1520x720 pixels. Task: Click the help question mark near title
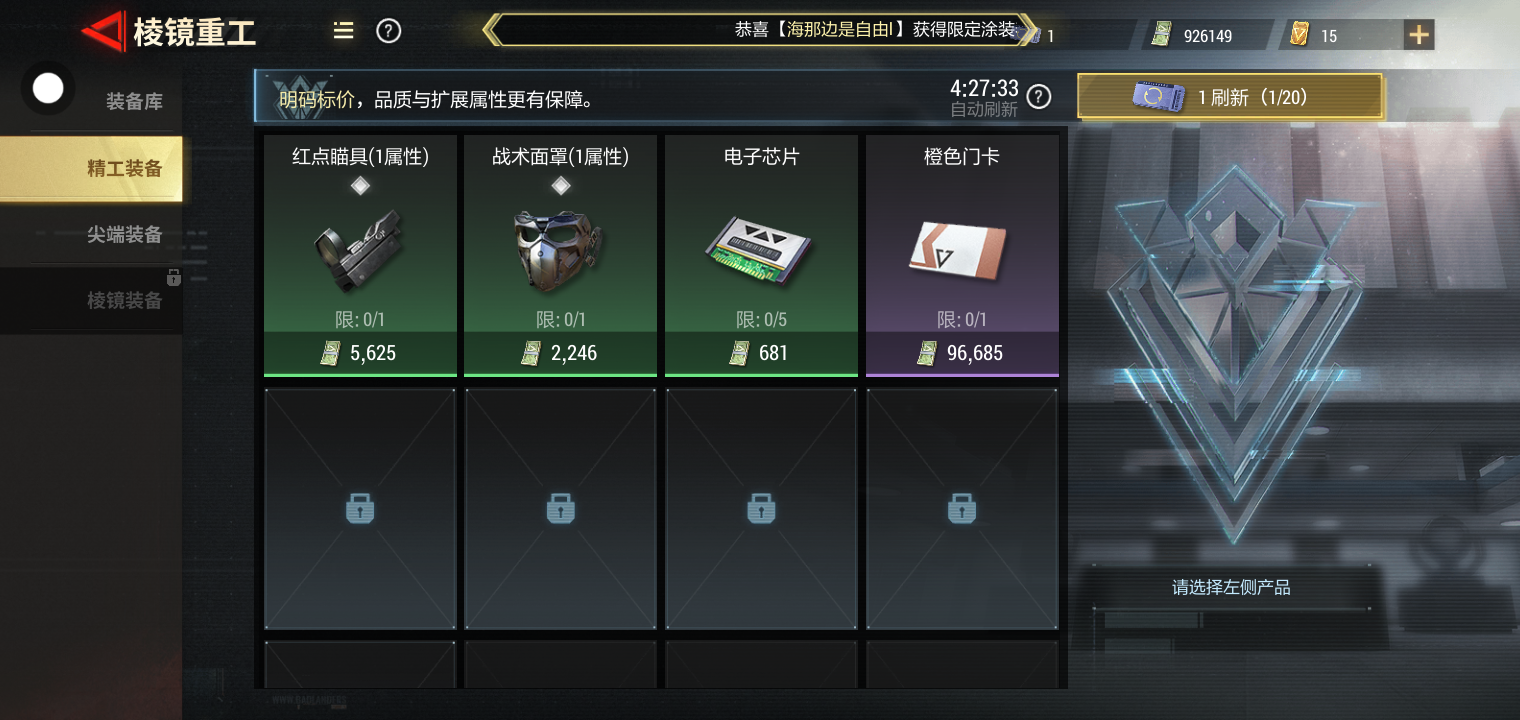(x=388, y=31)
